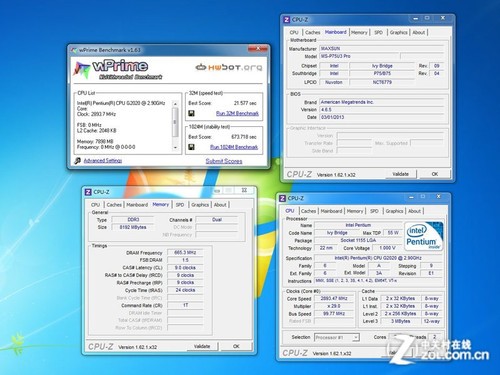
Task: Select the Mainboard tab in the Memory window
Action: [x=137, y=205]
